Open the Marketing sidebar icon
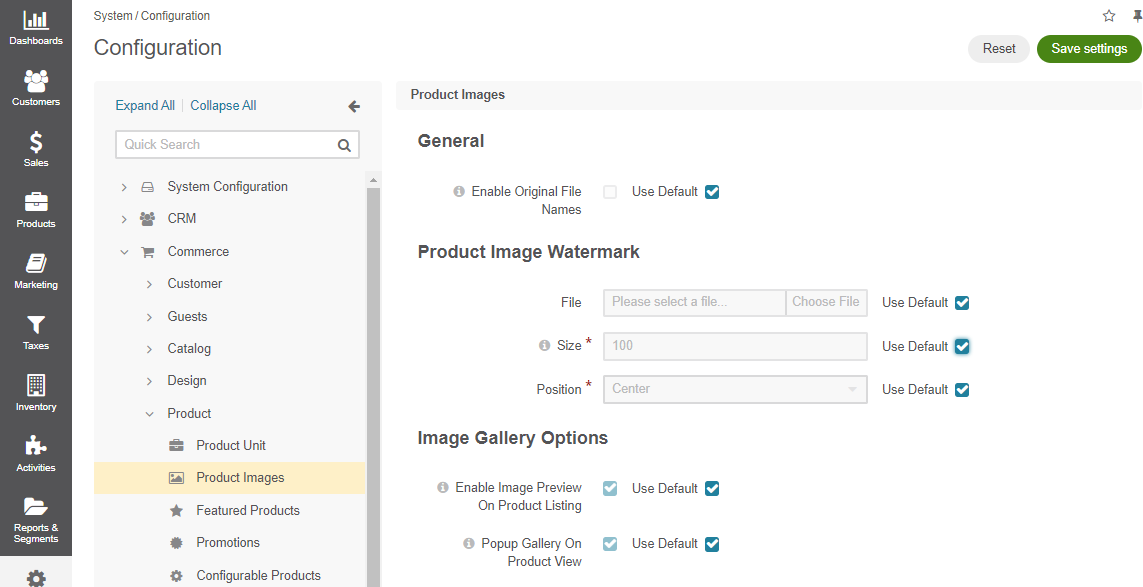This screenshot has width=1143, height=587. coord(36,264)
